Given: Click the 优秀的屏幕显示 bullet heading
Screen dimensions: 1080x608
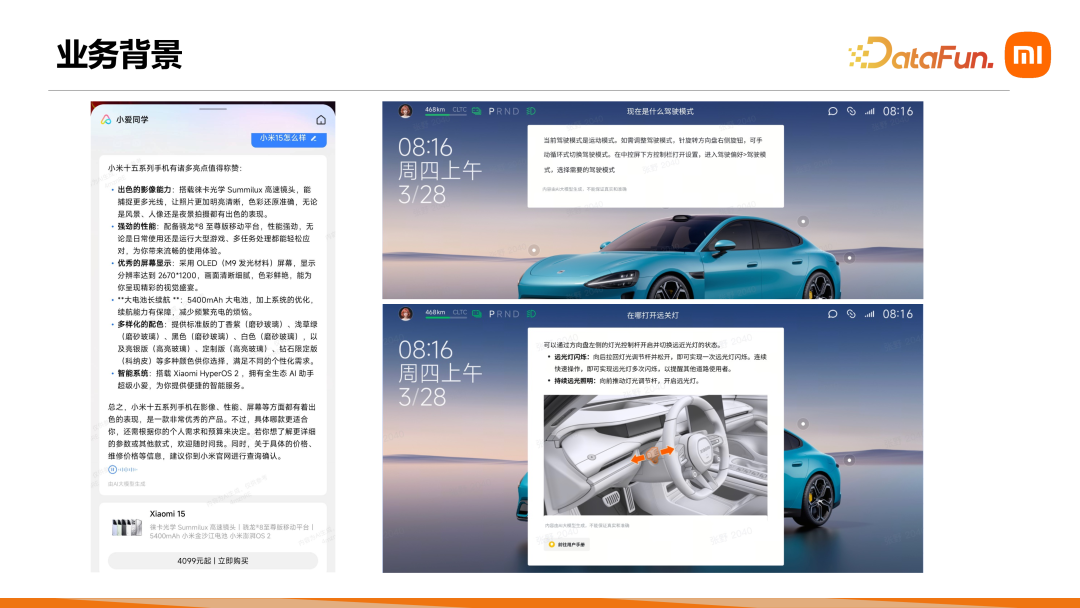Looking at the screenshot, I should point(145,263).
